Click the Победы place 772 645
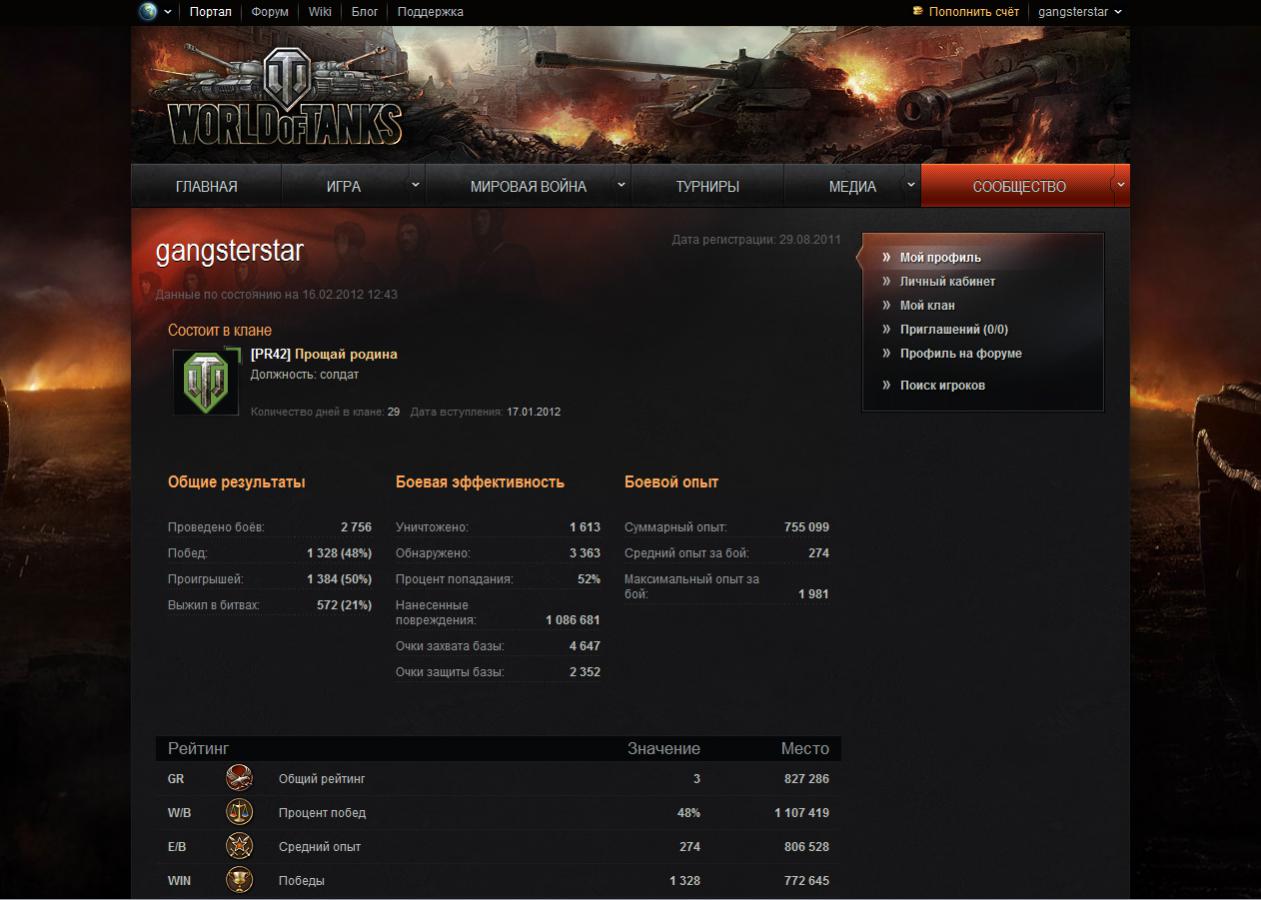Image resolution: width=1261 pixels, height=900 pixels. (x=807, y=880)
